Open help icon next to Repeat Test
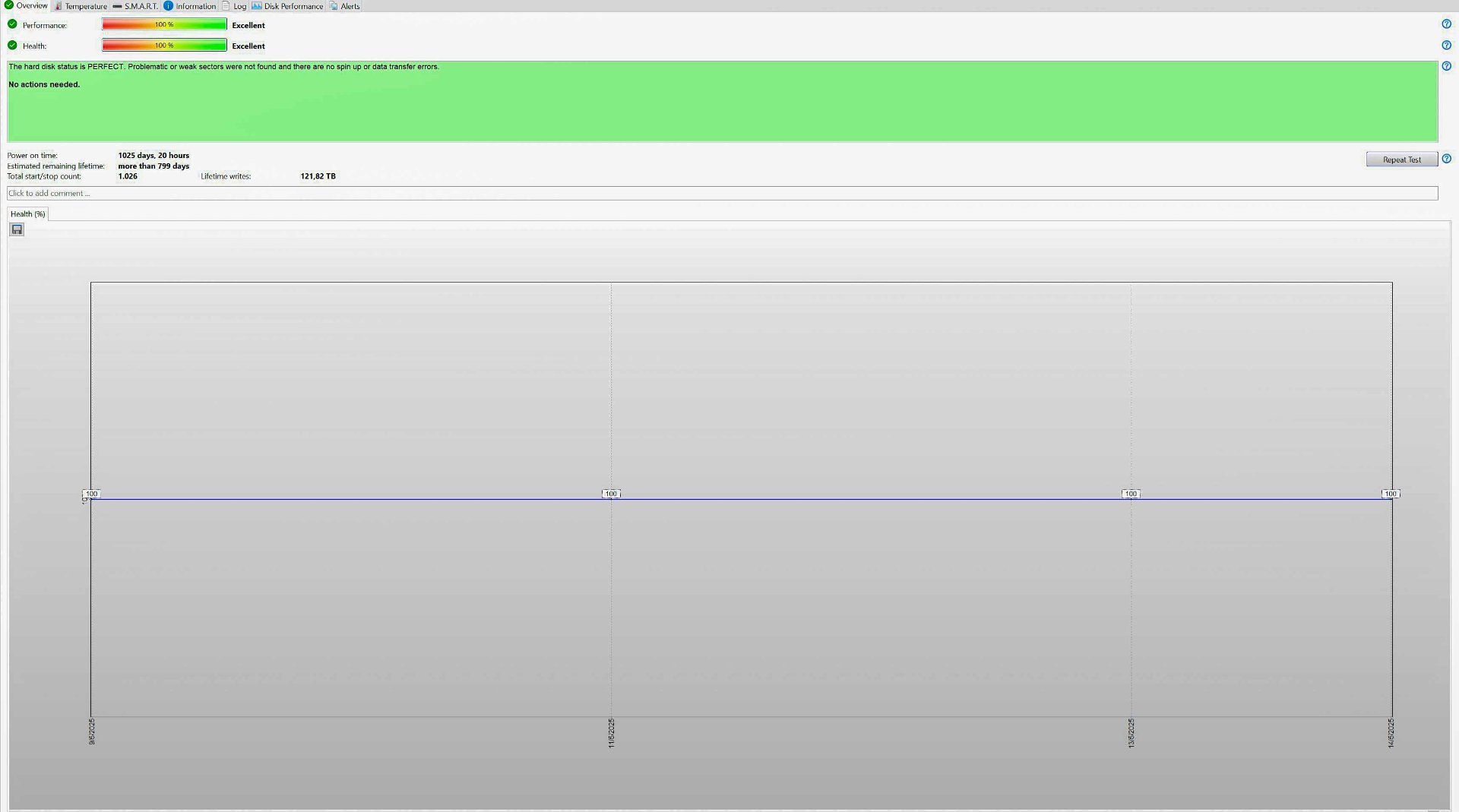Image resolution: width=1459 pixels, height=812 pixels. 1446,160
